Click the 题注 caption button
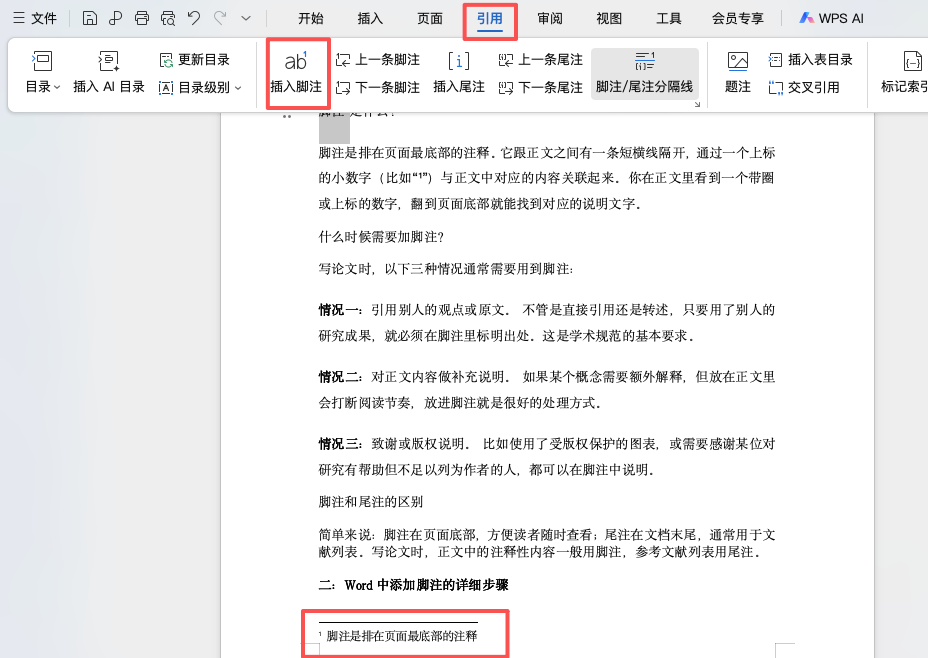This screenshot has height=658, width=928. 738,72
